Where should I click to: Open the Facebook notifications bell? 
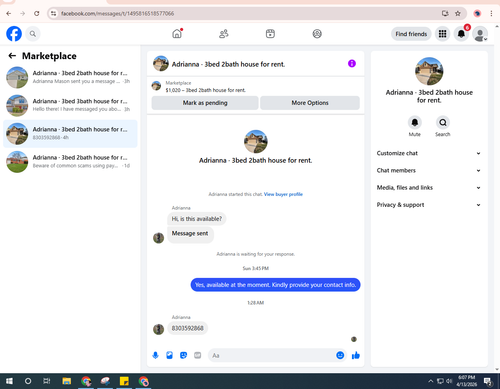click(x=461, y=34)
